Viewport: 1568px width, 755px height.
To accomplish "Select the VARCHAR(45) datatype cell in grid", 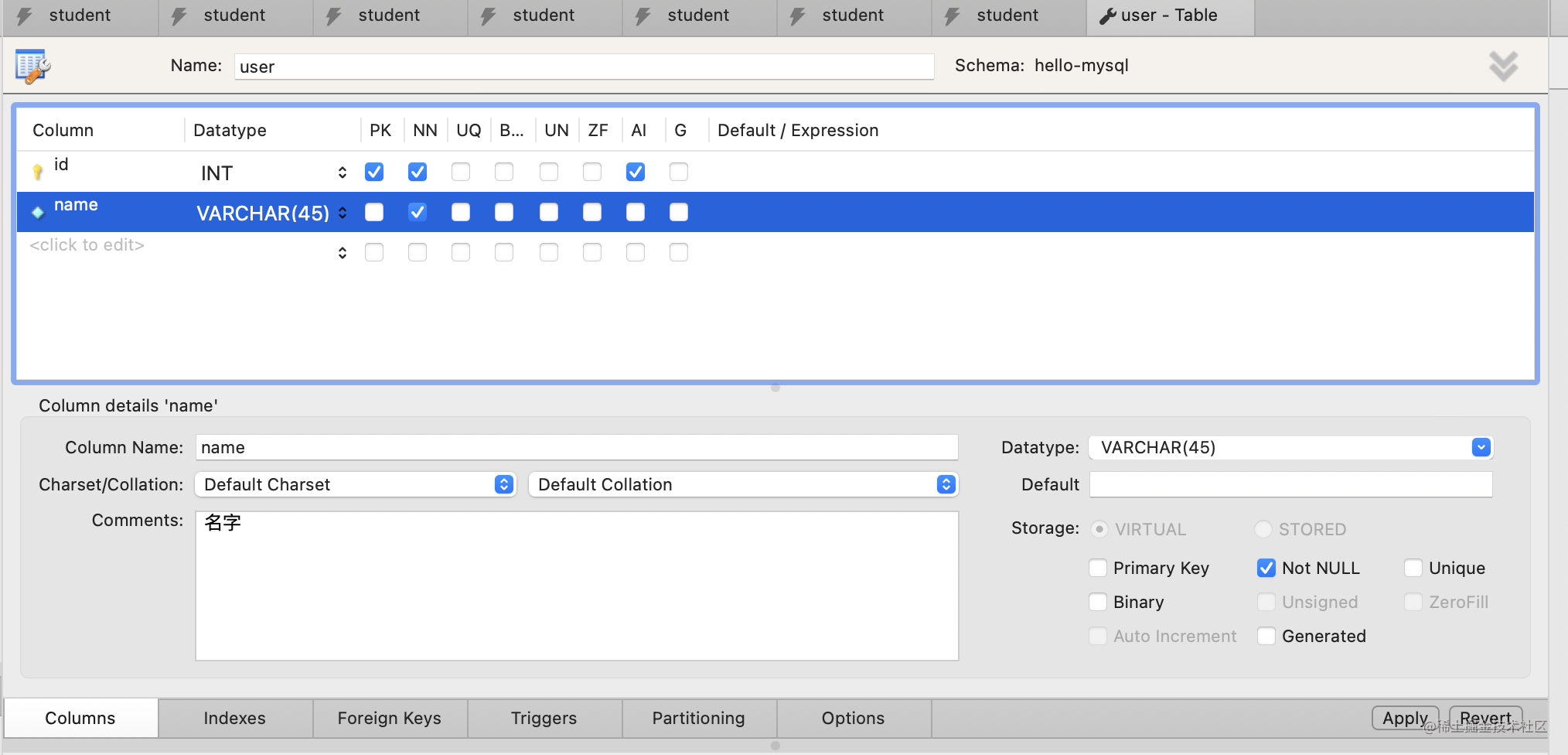I will 263,214.
